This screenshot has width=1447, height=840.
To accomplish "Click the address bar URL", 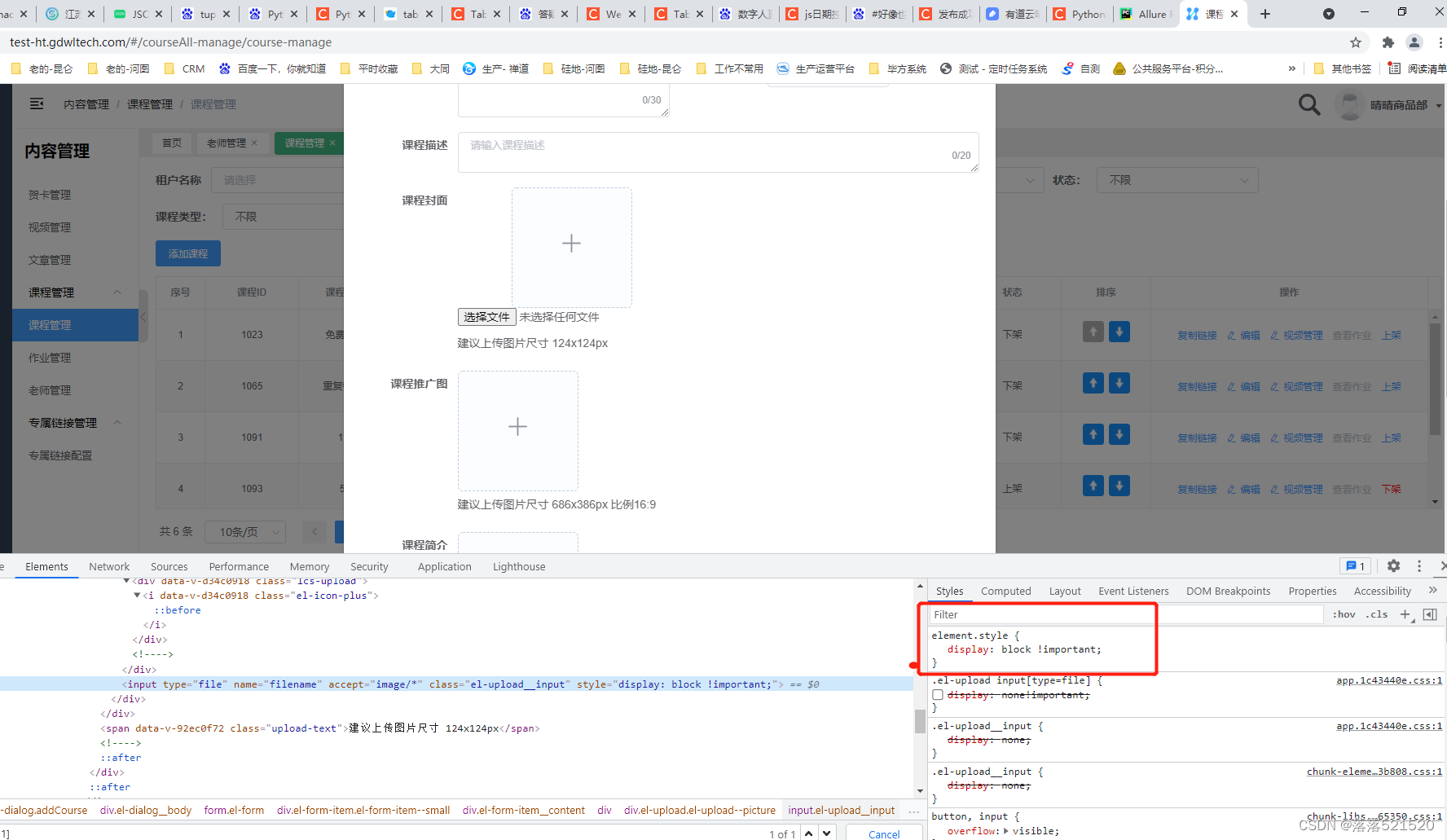I will click(x=171, y=42).
